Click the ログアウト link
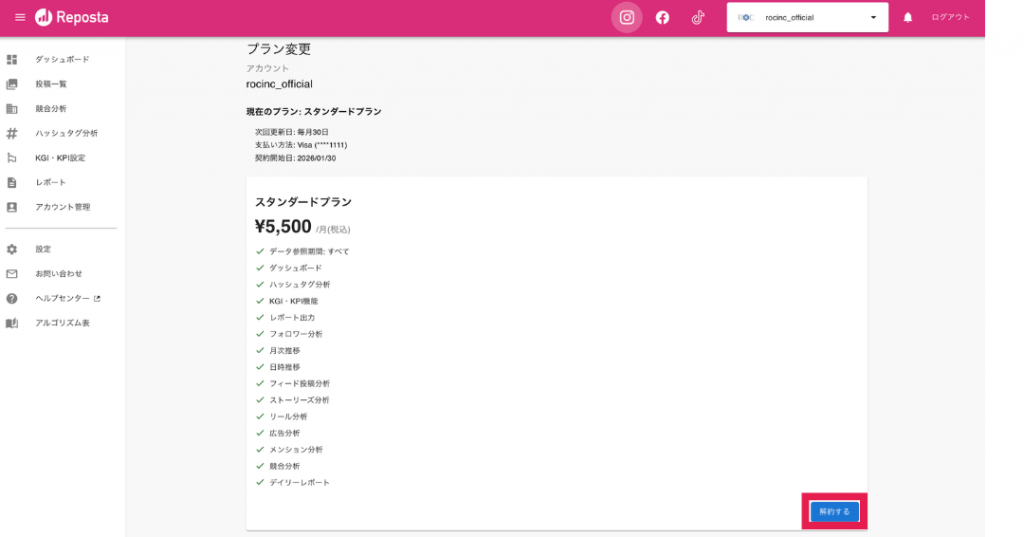The width and height of the screenshot is (1024, 537). (x=950, y=18)
